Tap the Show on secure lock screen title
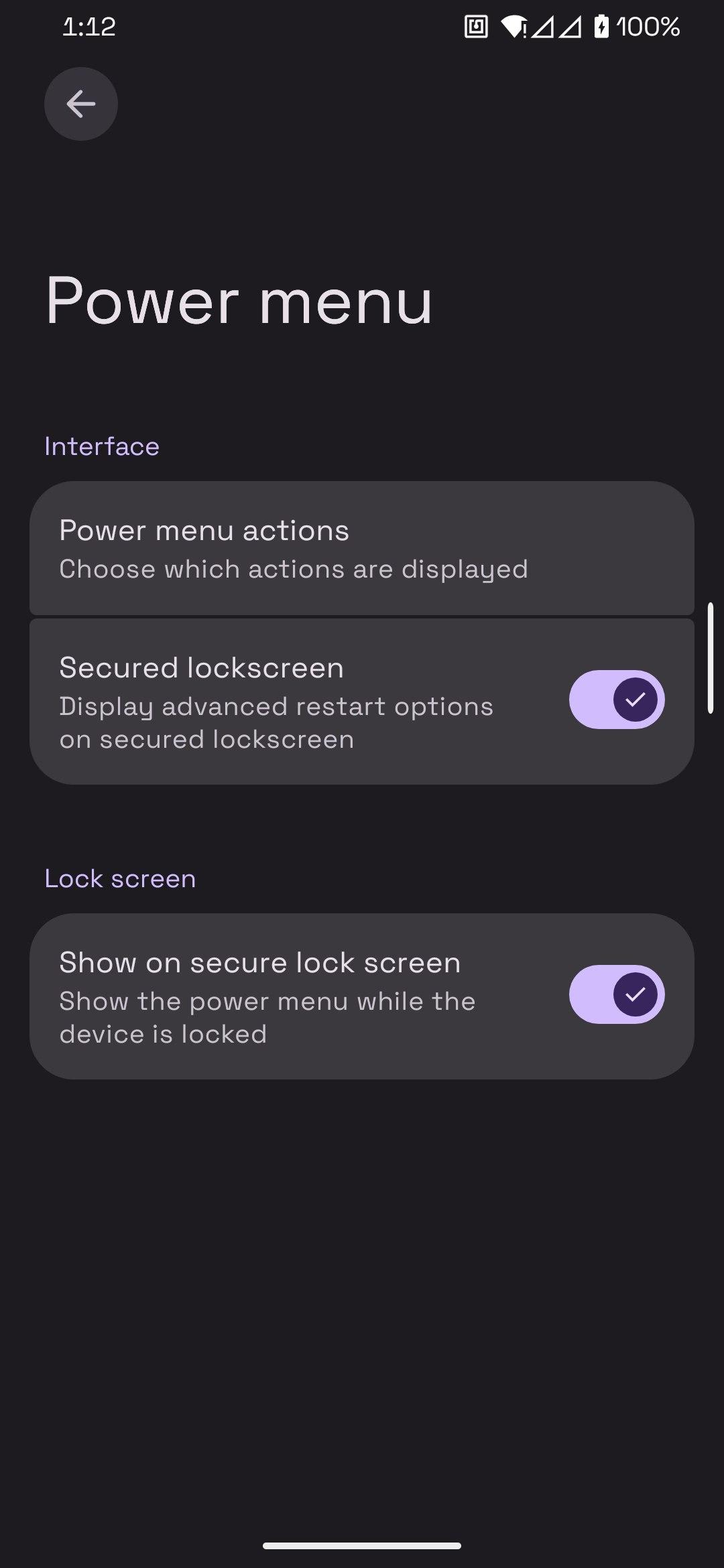The image size is (724, 1568). tap(260, 963)
